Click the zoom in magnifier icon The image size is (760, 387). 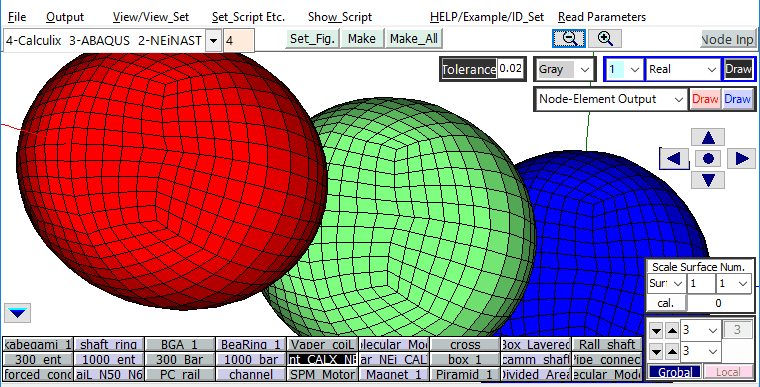tap(605, 39)
